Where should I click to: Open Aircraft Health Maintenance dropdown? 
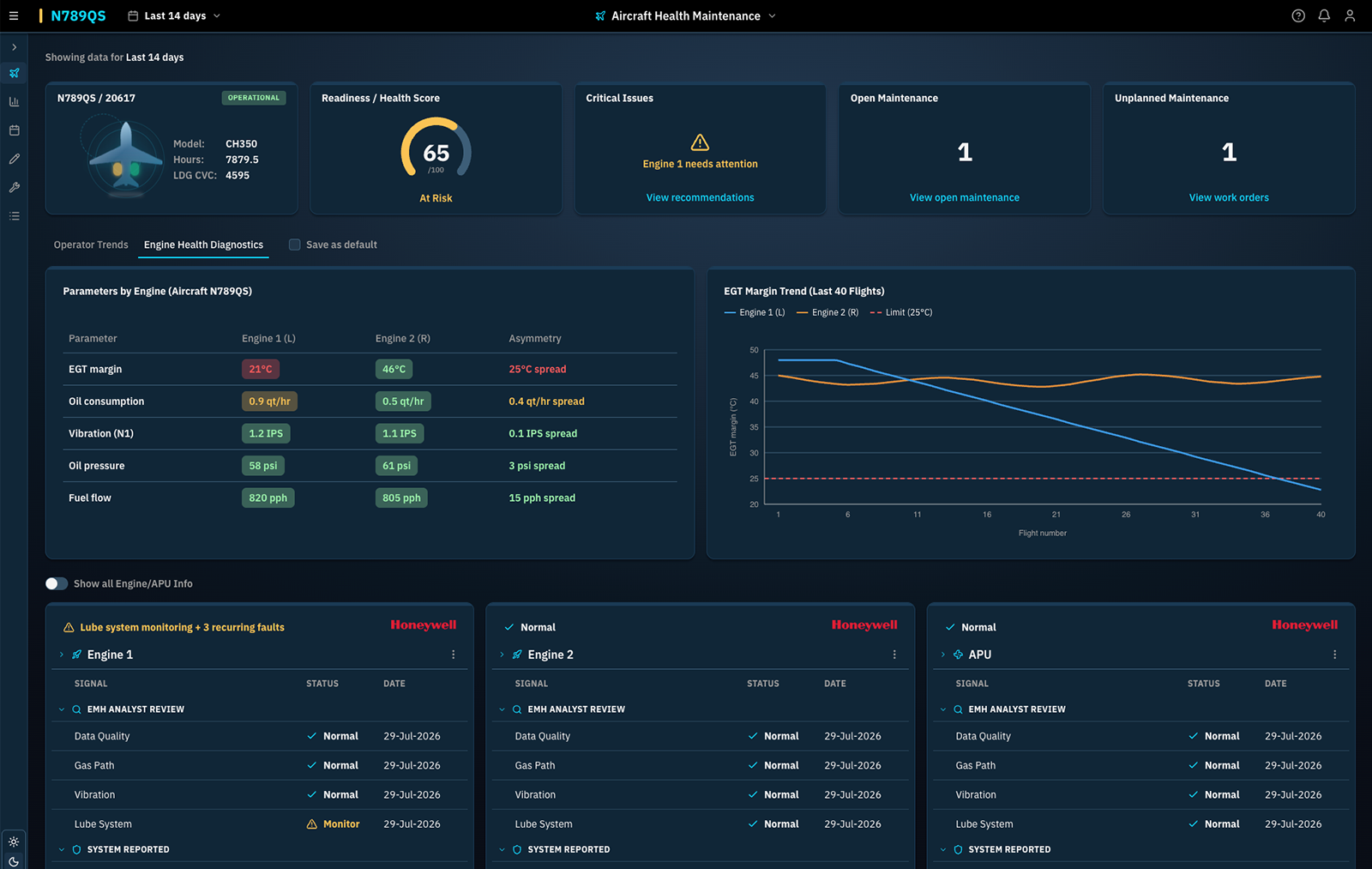686,15
